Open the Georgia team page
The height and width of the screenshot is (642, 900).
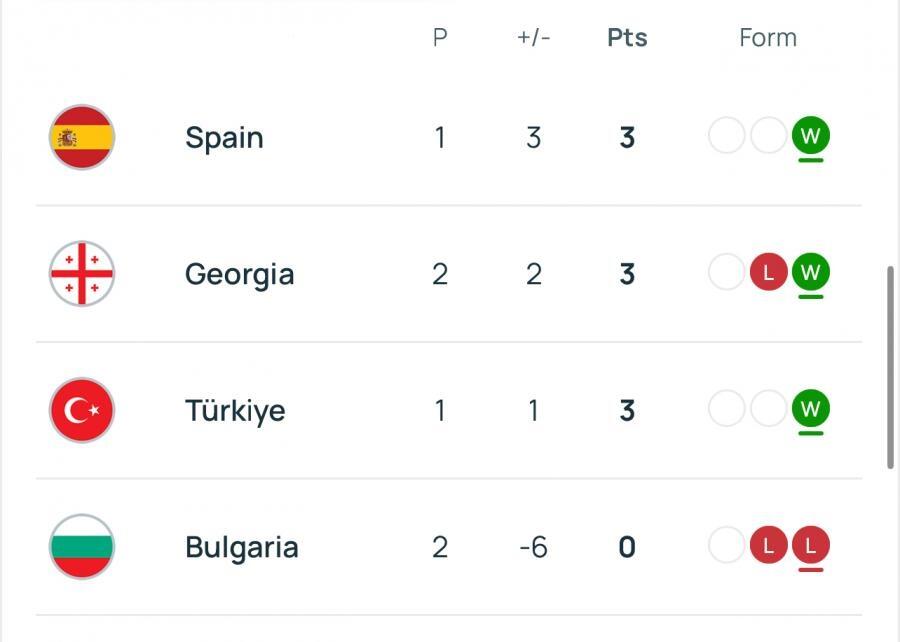click(x=239, y=275)
